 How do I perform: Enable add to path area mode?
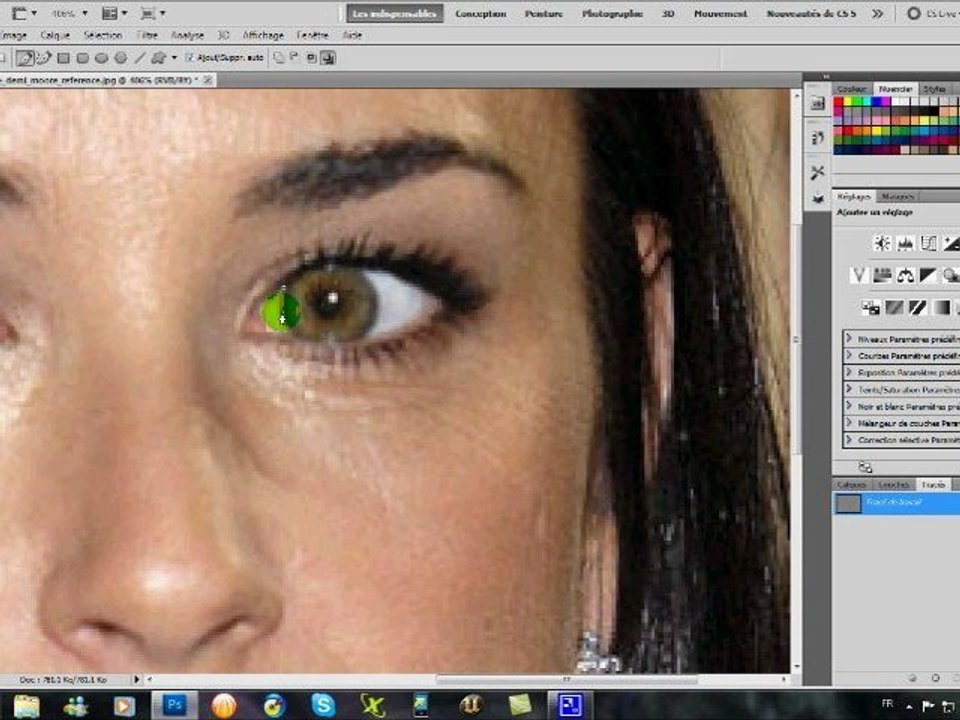click(279, 58)
